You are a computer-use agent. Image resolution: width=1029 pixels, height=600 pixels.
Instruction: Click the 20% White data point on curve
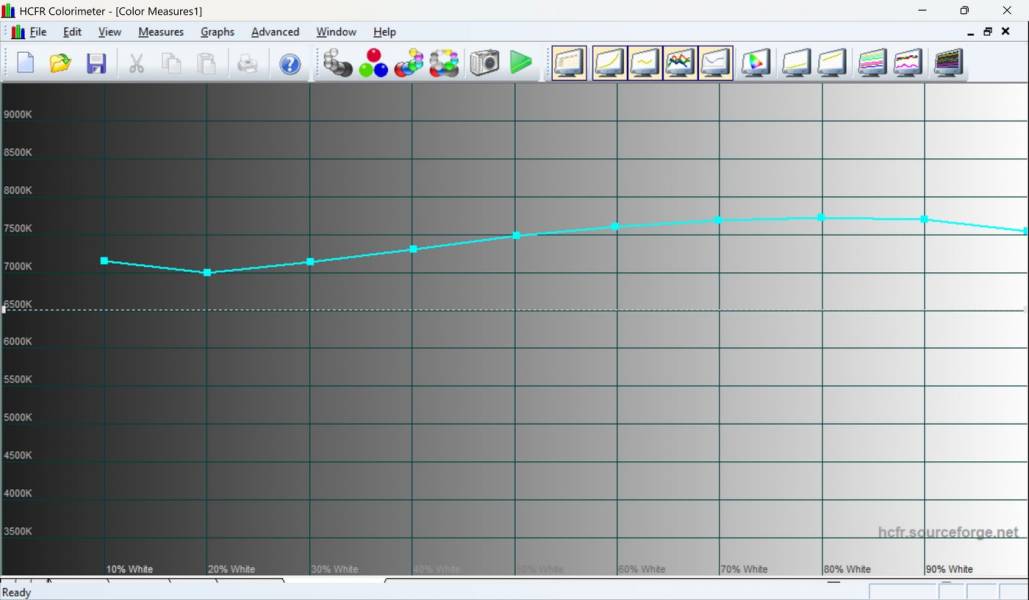(x=207, y=272)
